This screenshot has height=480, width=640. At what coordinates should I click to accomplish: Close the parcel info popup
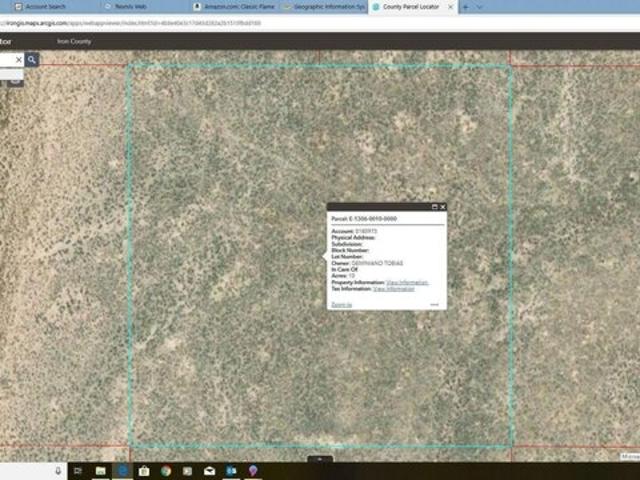[443, 207]
